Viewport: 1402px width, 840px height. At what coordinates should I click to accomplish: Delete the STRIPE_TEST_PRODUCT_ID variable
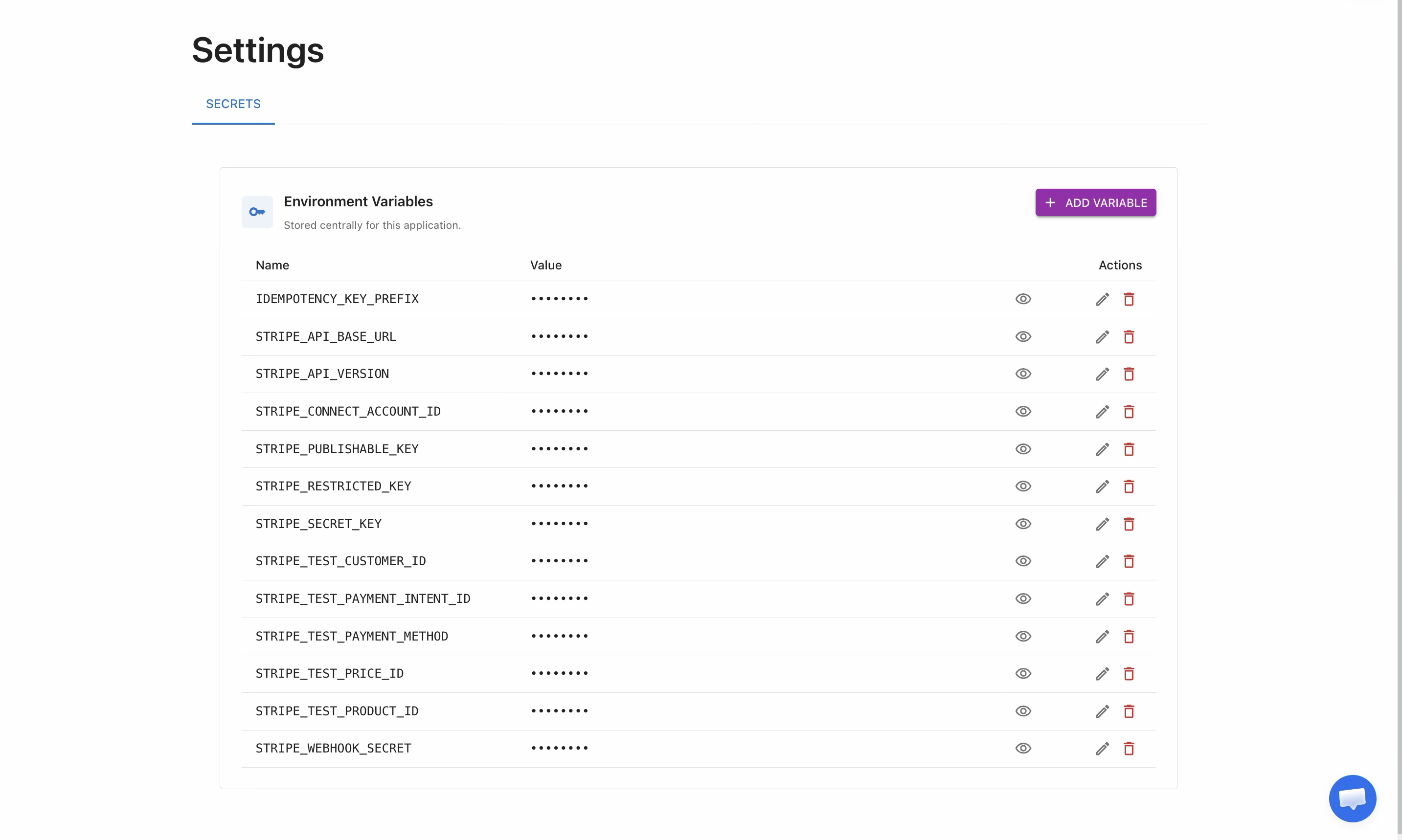[1129, 711]
